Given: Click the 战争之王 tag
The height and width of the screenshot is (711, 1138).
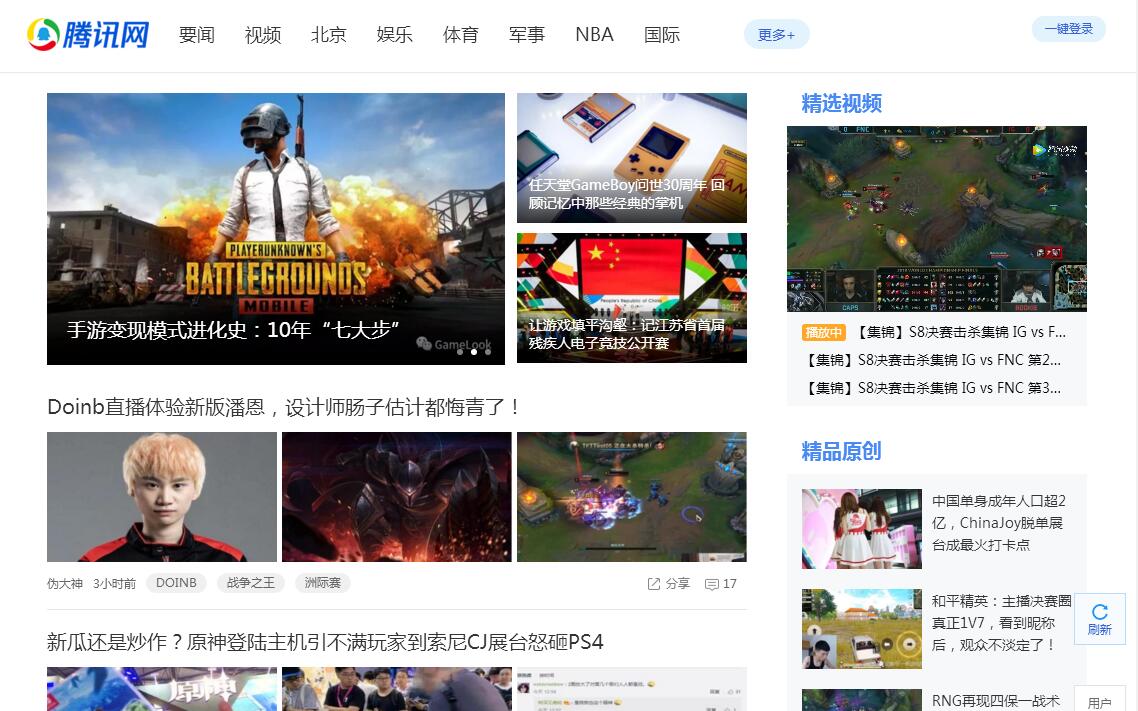Looking at the screenshot, I should (x=250, y=583).
